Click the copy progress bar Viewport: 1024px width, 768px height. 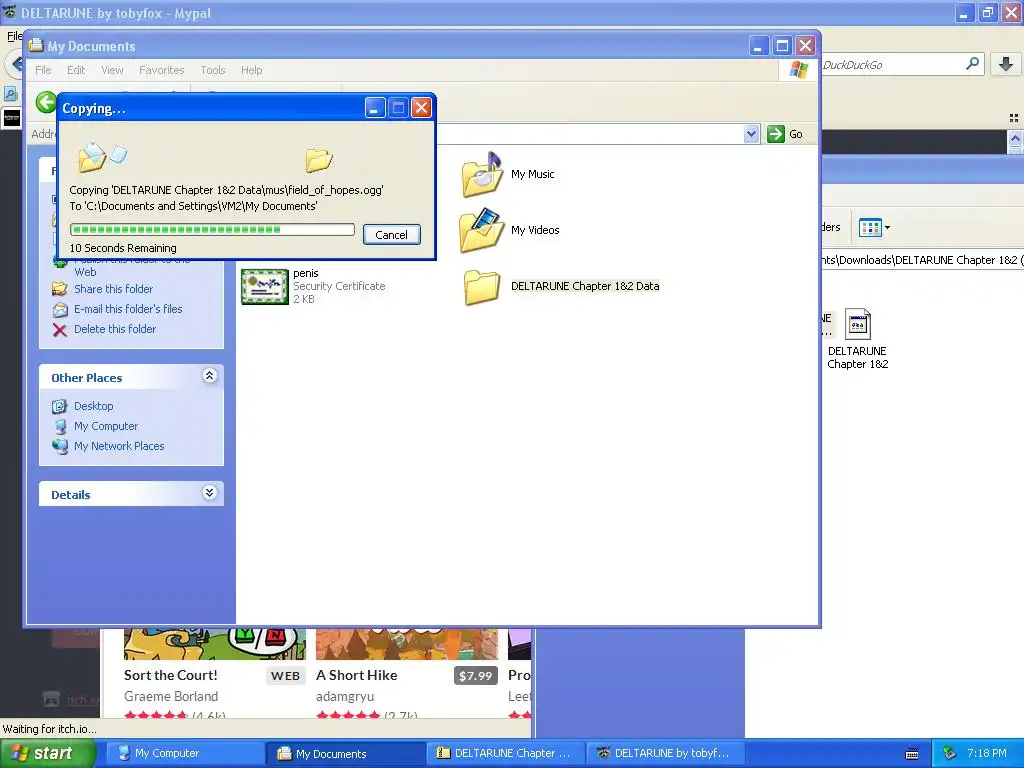[212, 229]
